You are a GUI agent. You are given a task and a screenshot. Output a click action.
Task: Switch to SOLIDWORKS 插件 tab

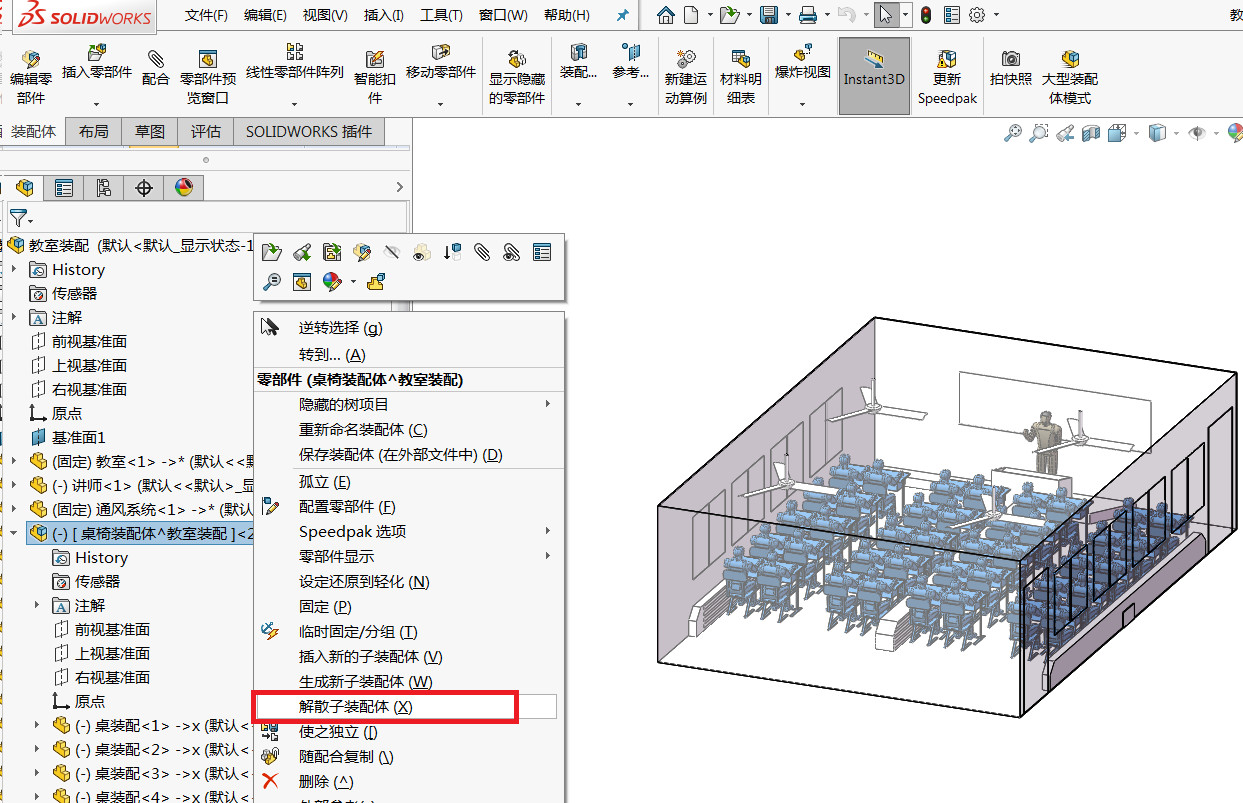pyautogui.click(x=309, y=131)
